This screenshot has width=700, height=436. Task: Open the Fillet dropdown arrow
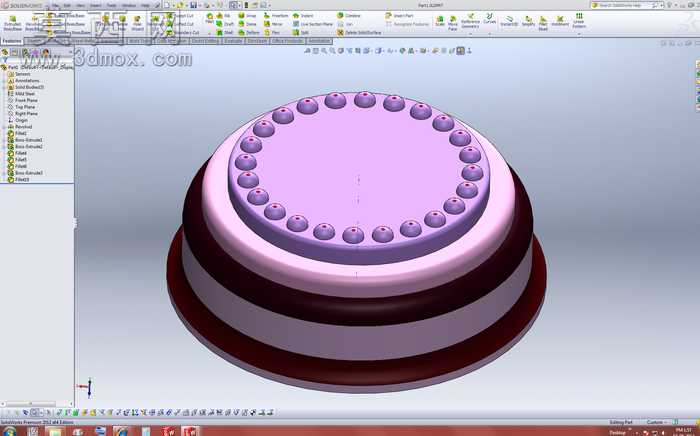point(209,33)
